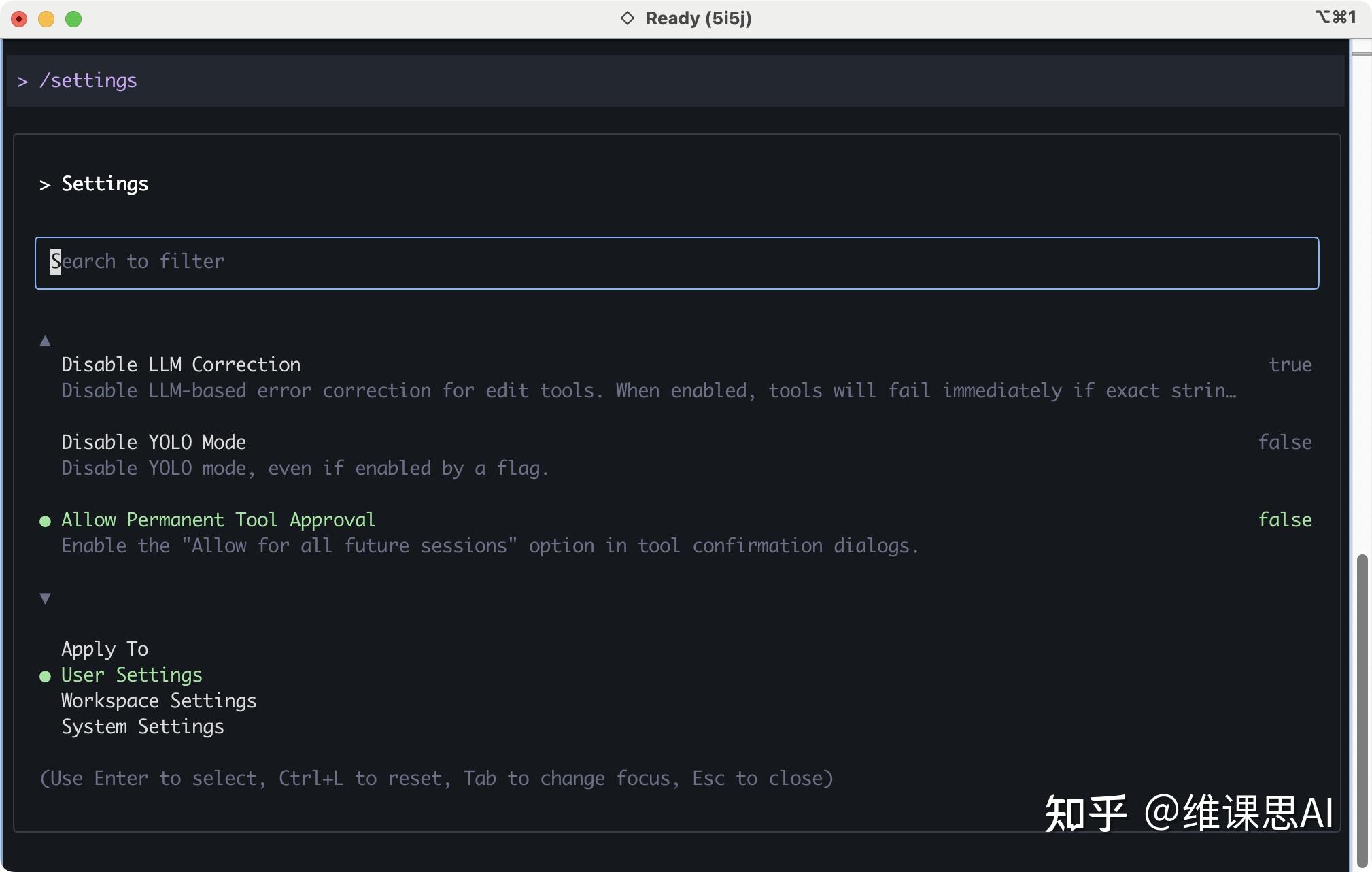This screenshot has height=872, width=1372.
Task: Click the 'Allow for all future sessions' description
Action: click(x=490, y=546)
